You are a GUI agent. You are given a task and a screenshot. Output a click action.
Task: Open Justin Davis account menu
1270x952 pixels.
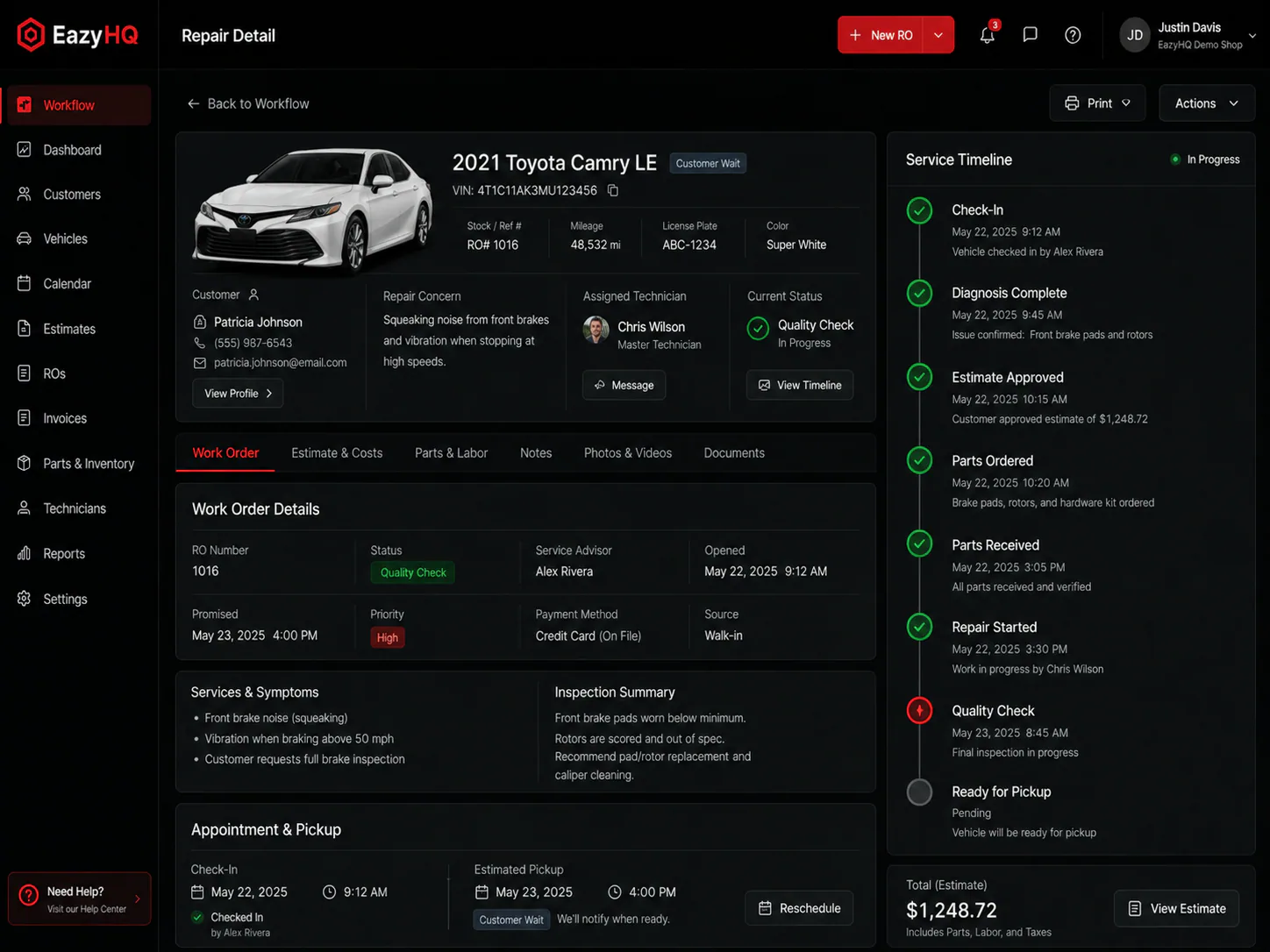pyautogui.click(x=1188, y=35)
